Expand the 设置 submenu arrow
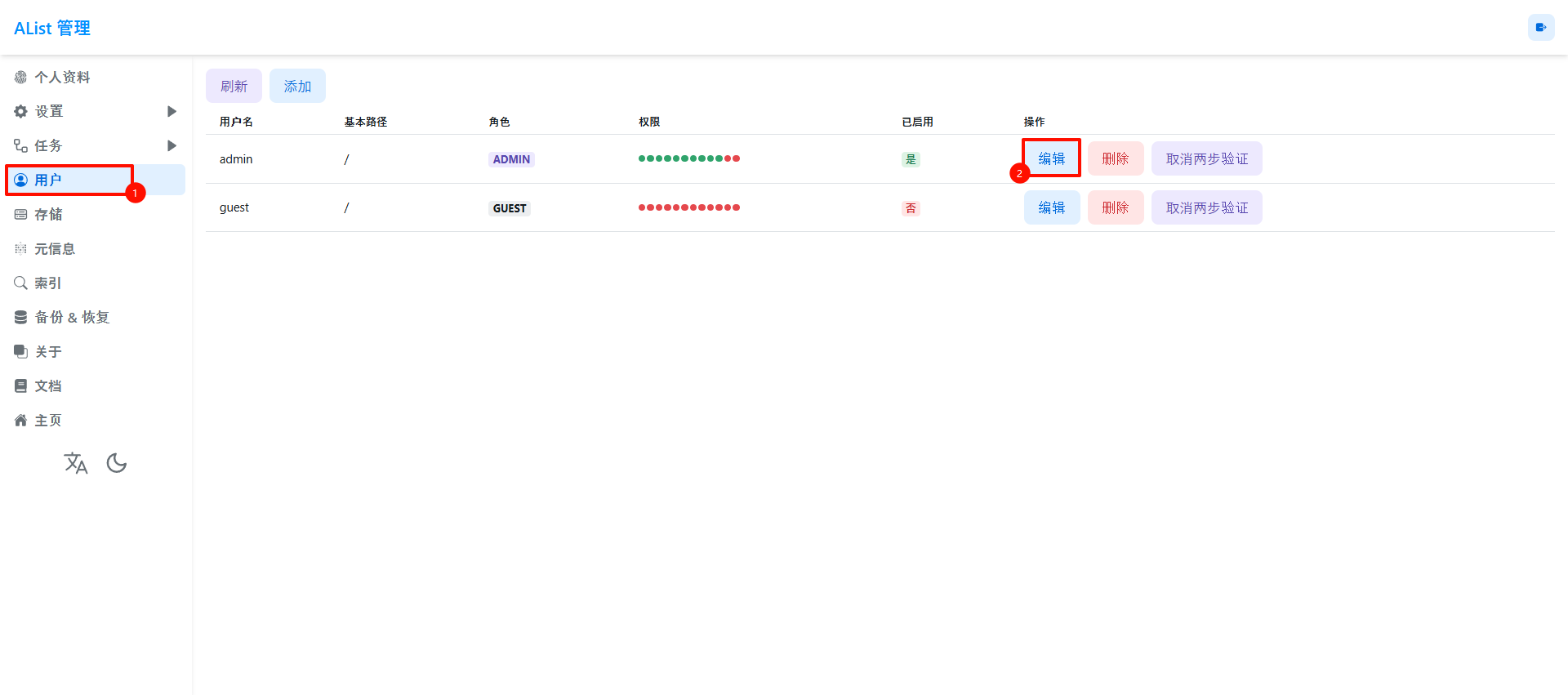Viewport: 1568px width, 695px height. (171, 112)
